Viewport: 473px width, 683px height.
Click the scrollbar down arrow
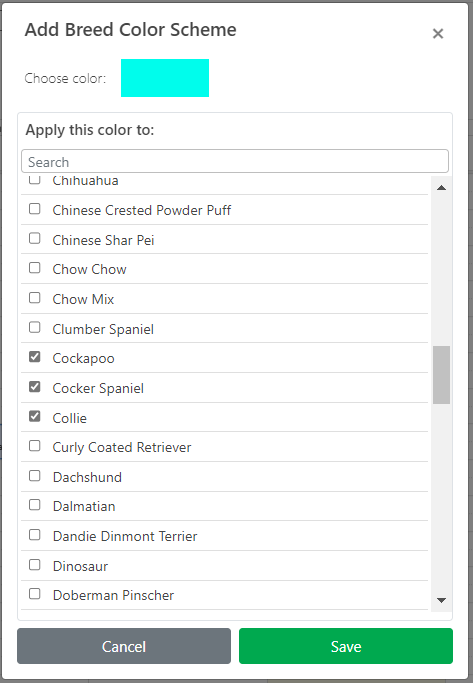pos(441,600)
